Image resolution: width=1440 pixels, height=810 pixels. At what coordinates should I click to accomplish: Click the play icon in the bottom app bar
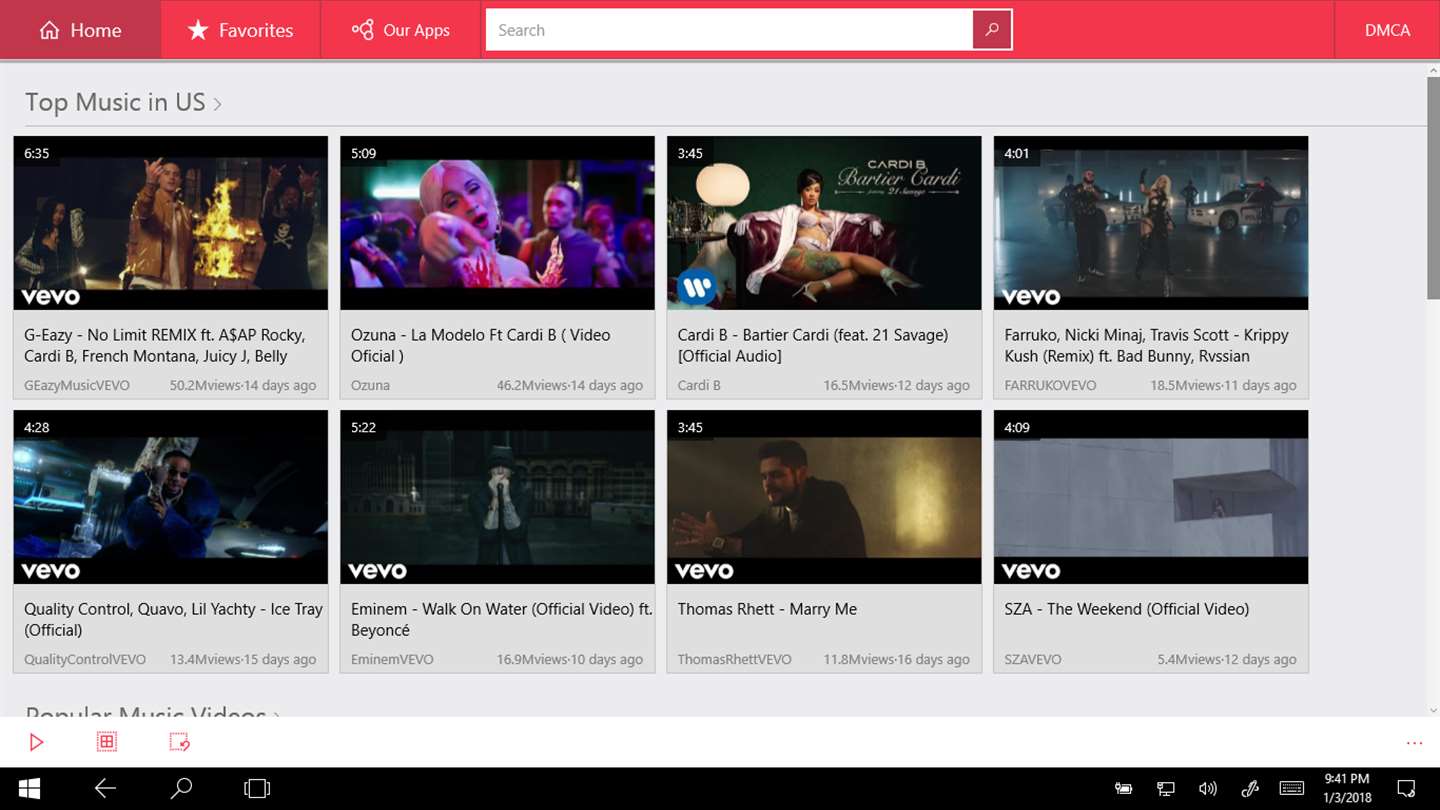click(x=36, y=742)
